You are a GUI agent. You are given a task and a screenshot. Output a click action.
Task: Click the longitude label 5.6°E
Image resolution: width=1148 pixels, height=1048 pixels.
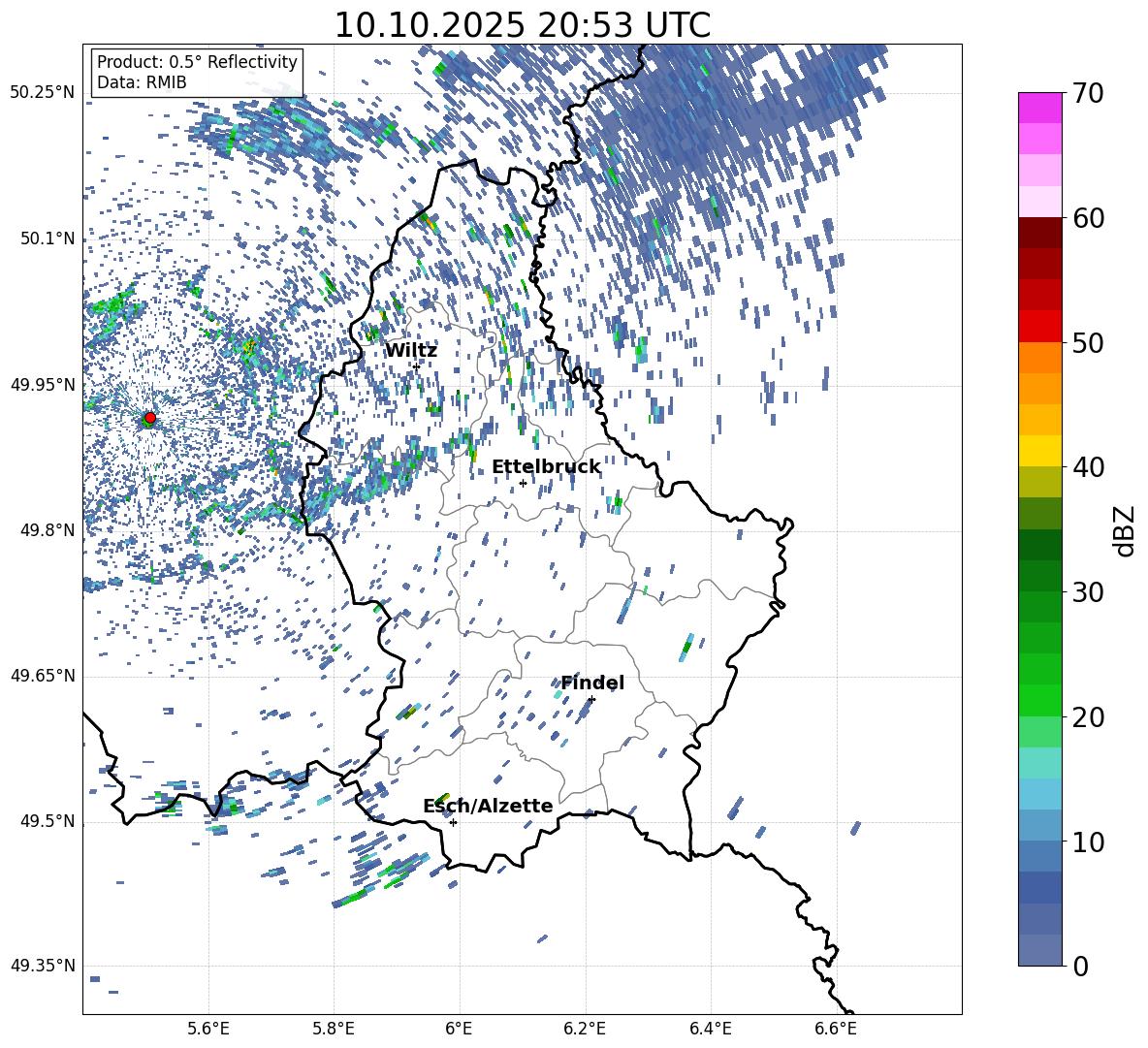208,1029
